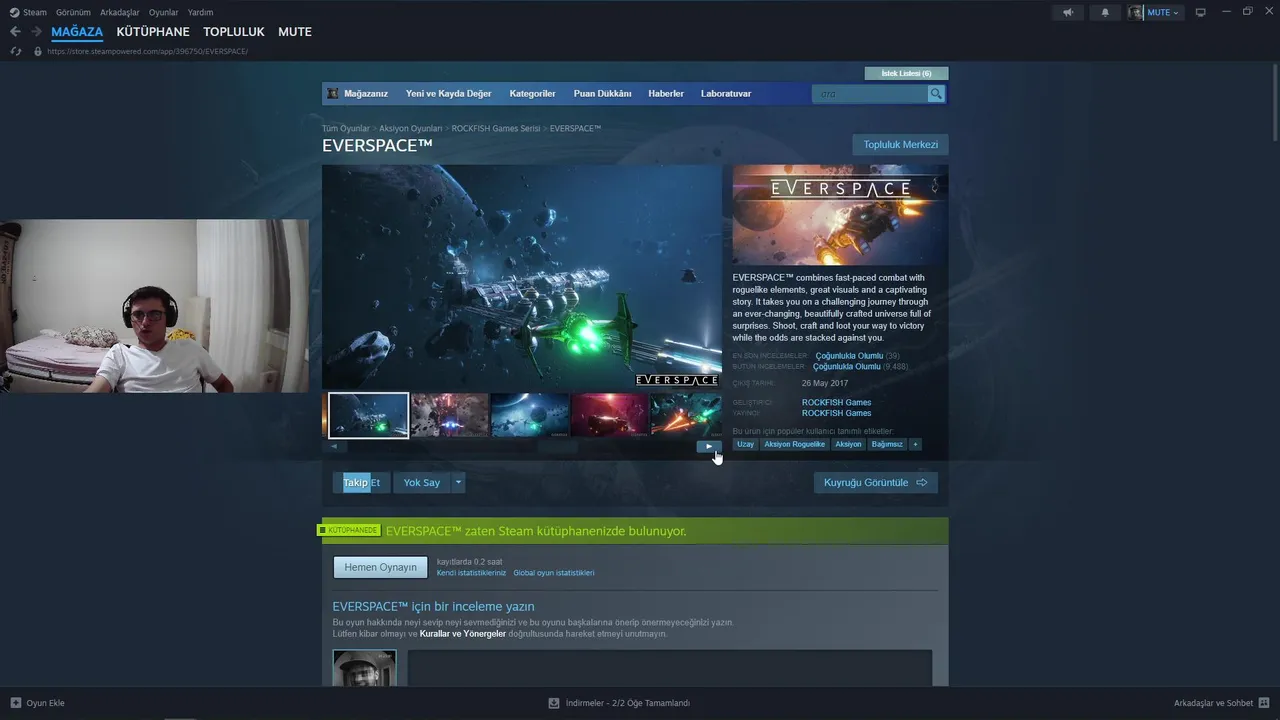
Task: Open the Oyunlar menu
Action: click(164, 12)
